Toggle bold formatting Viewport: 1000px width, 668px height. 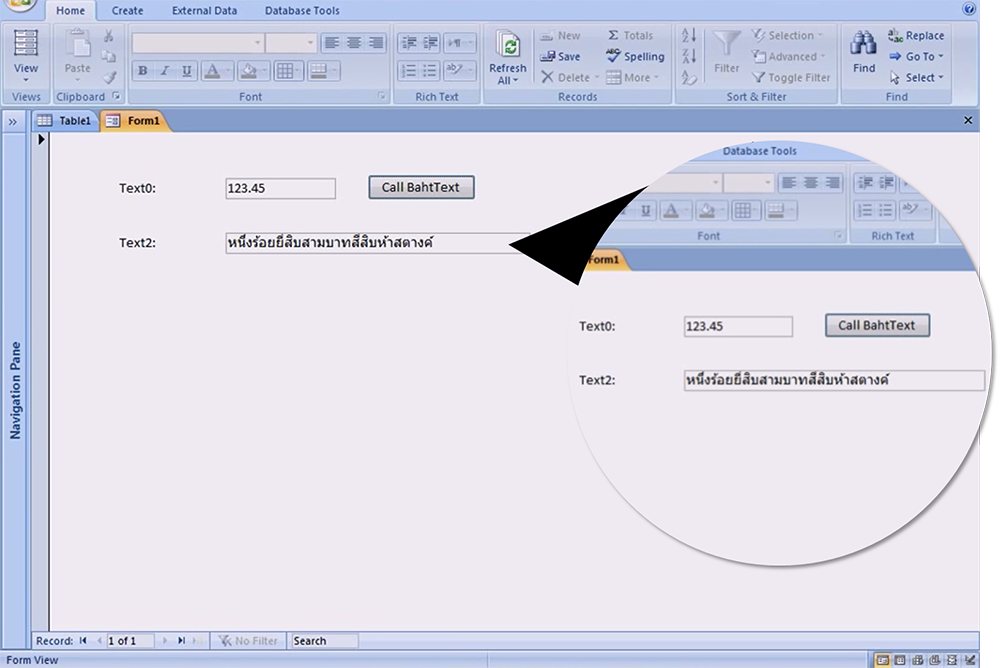point(143,71)
